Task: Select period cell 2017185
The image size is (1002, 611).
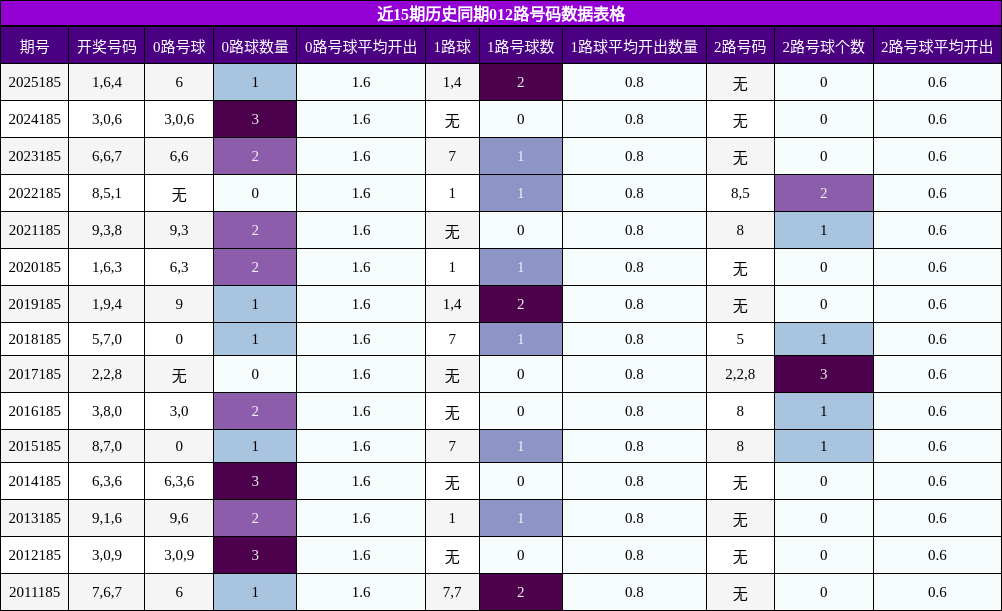Action: click(x=35, y=374)
